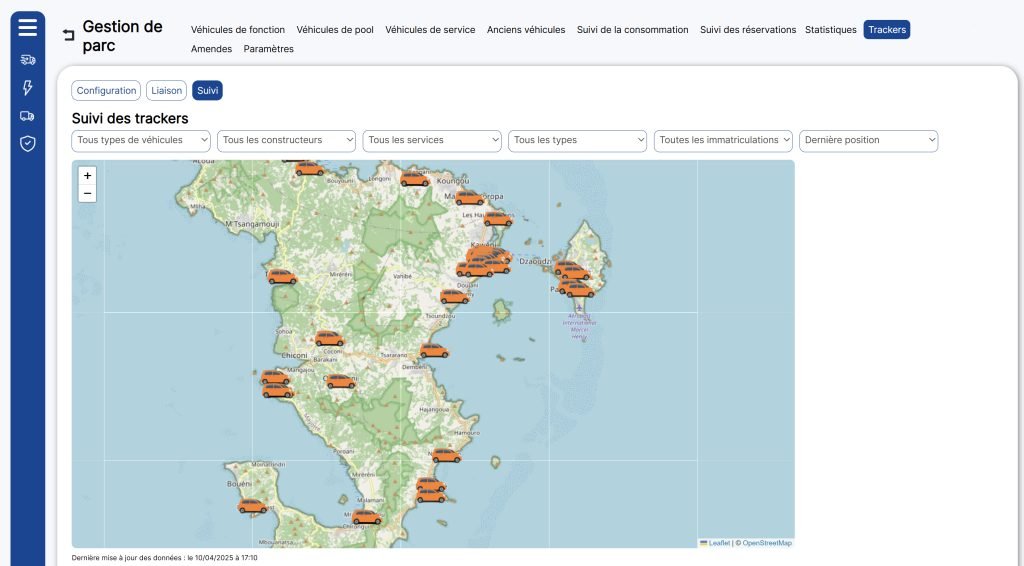The height and width of the screenshot is (566, 1024).
Task: Click the airport symbol on the map
Action: pyautogui.click(x=579, y=307)
